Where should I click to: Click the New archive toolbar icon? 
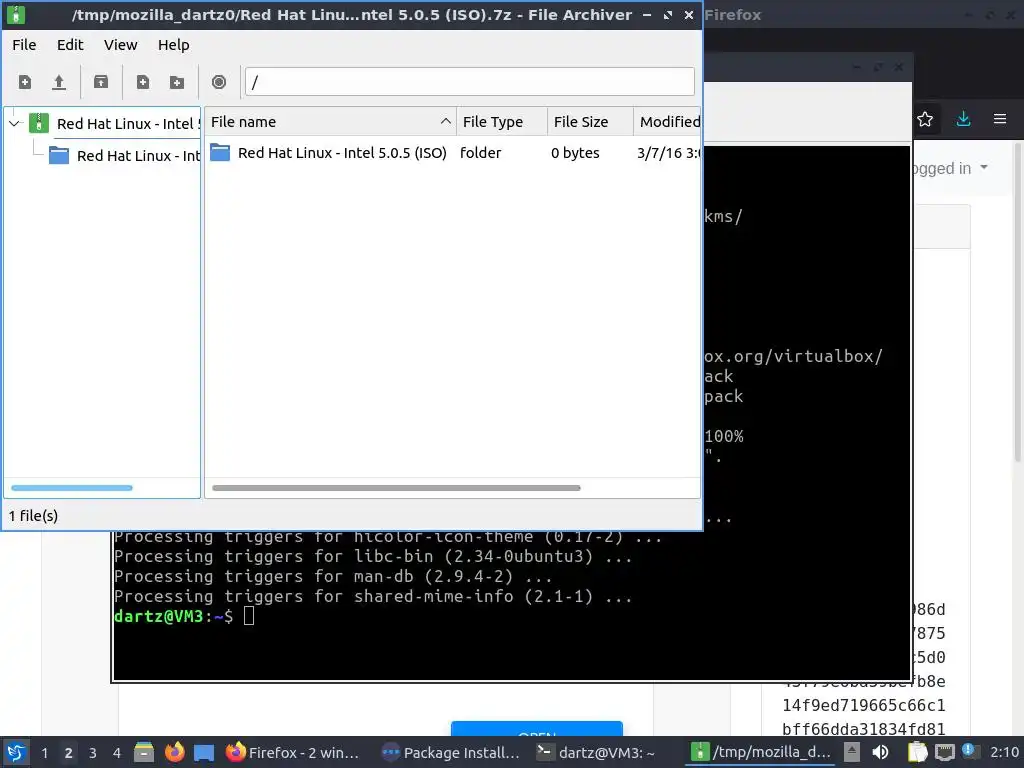click(x=25, y=82)
